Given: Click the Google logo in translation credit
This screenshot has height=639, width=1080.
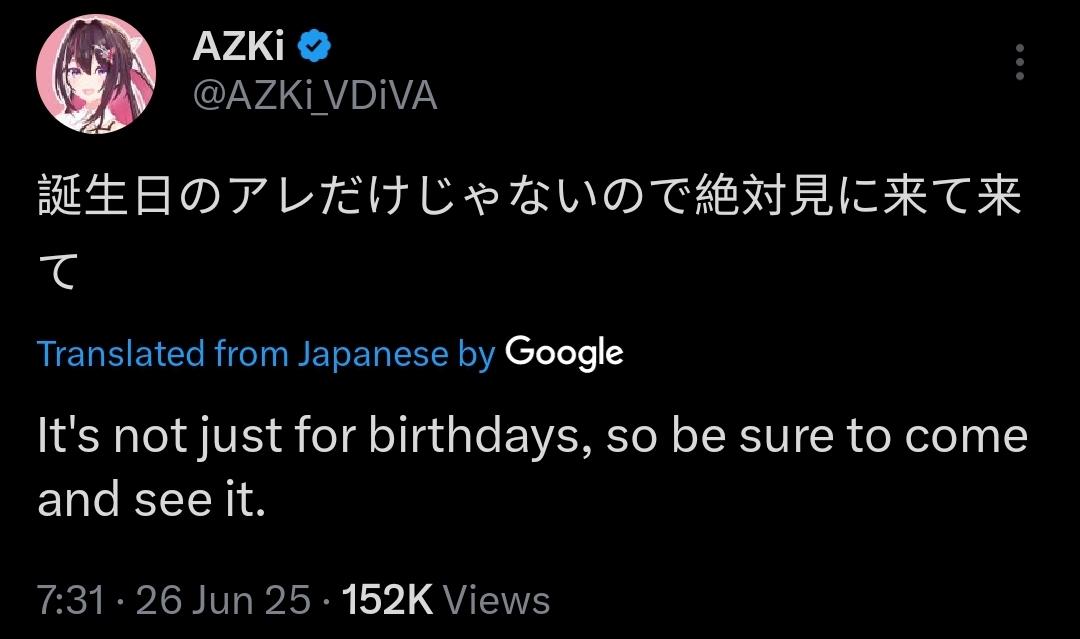Looking at the screenshot, I should pyautogui.click(x=564, y=353).
